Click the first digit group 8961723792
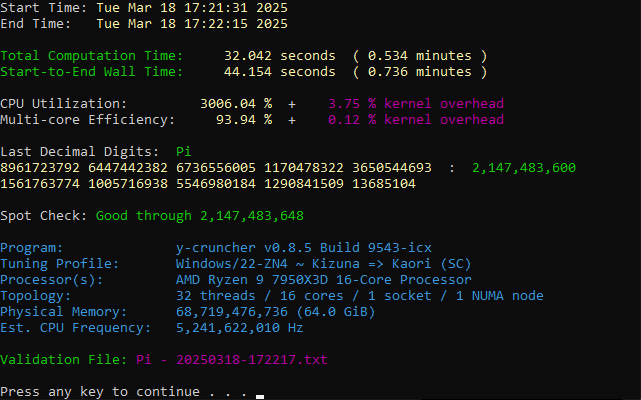The height and width of the screenshot is (400, 641). tap(40, 167)
